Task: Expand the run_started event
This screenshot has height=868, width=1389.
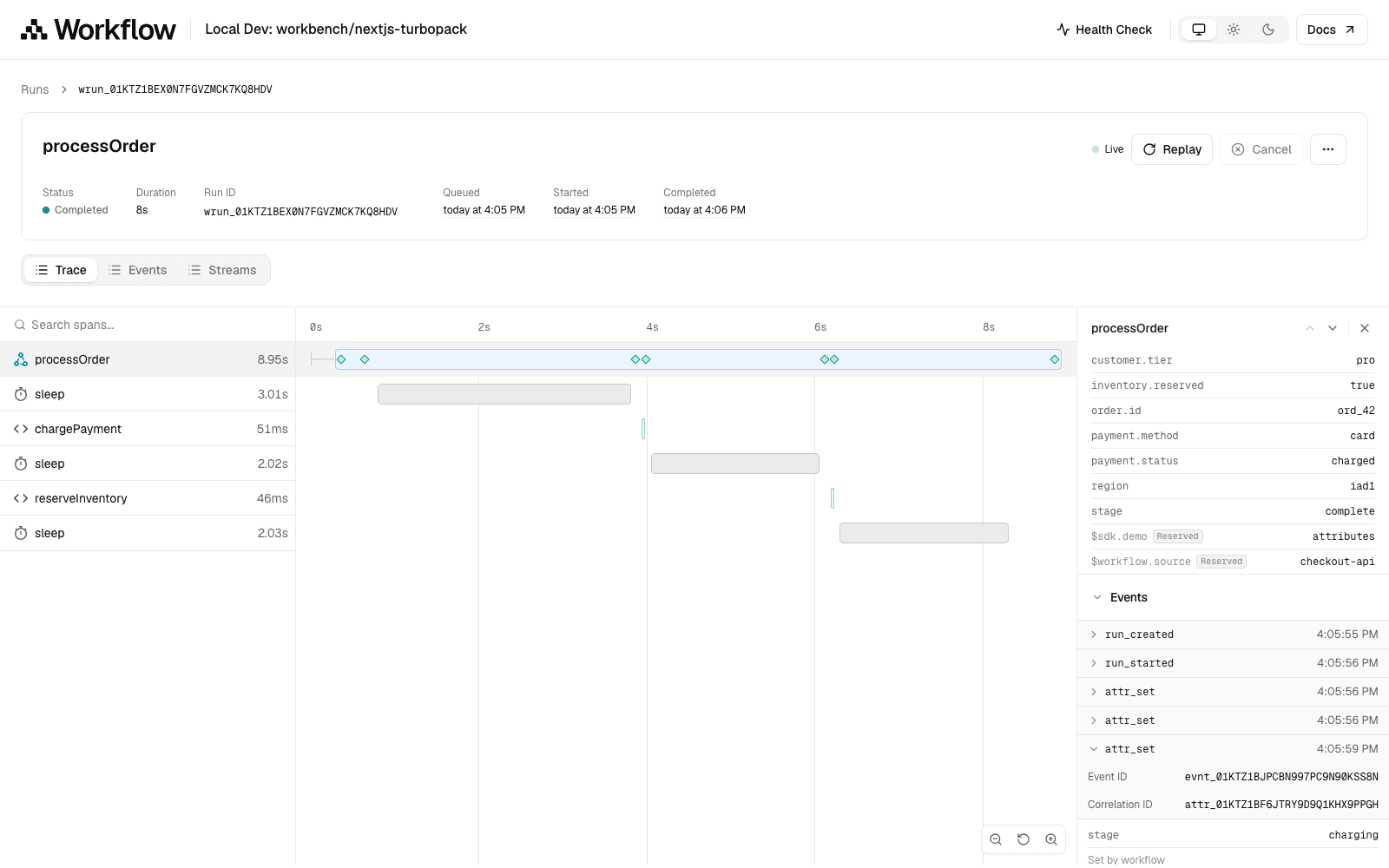Action: click(1233, 663)
